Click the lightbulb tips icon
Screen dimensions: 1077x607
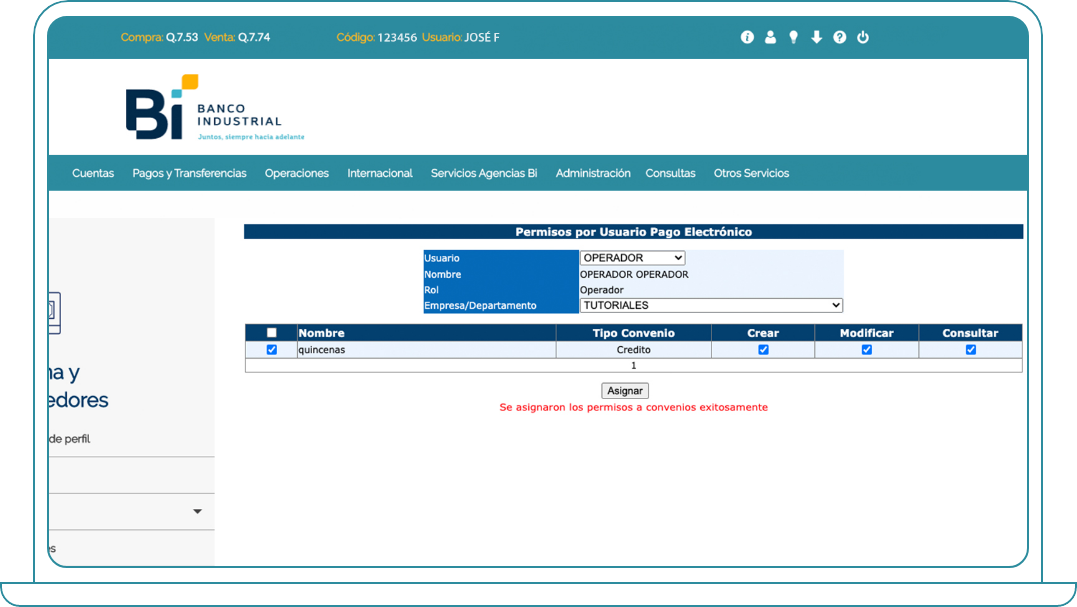coord(793,37)
